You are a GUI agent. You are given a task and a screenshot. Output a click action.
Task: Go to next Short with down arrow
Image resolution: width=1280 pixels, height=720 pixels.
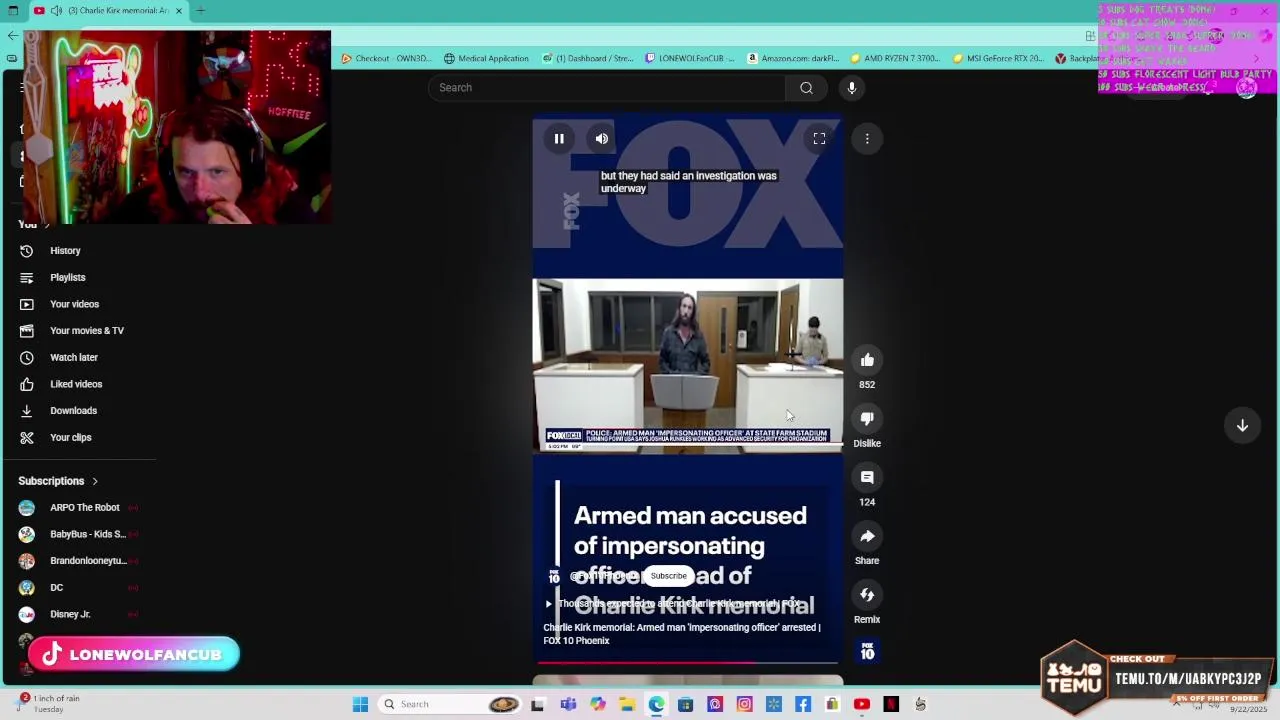click(1242, 426)
